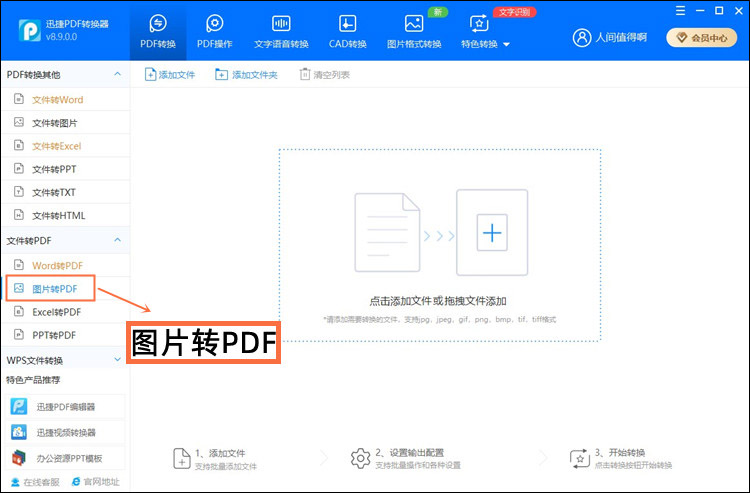Click the plus box to add files
This screenshot has height=493, width=750.
point(492,233)
